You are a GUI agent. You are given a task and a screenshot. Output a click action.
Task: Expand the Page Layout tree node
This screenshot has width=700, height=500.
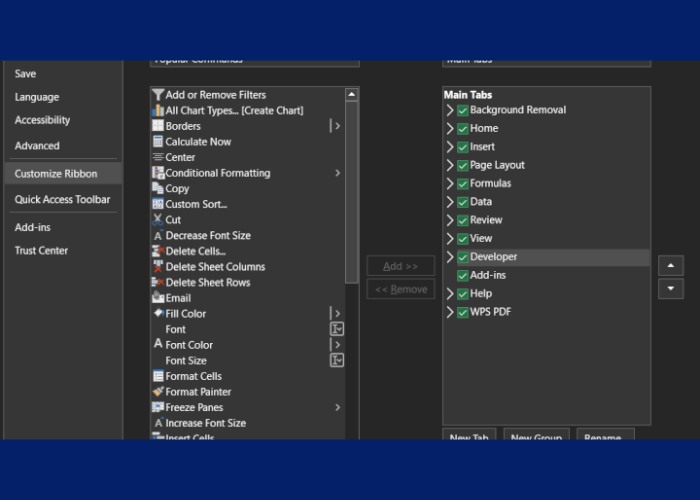pyautogui.click(x=450, y=165)
